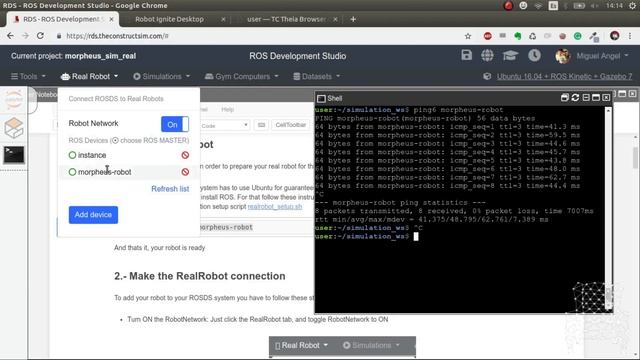Click the clock history icon
640x360 pixels.
click(x=534, y=55)
